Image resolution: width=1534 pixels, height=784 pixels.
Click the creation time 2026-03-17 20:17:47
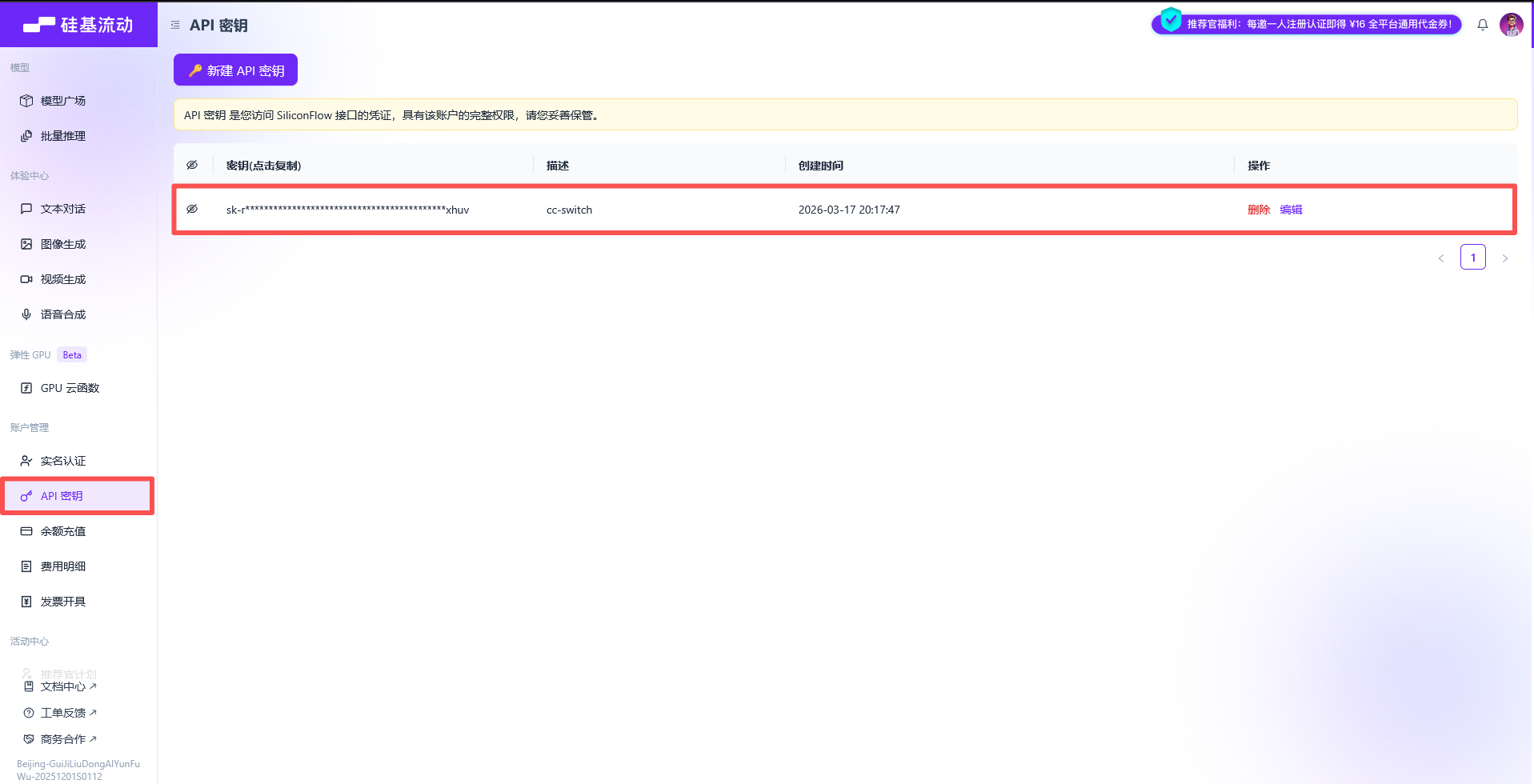849,210
